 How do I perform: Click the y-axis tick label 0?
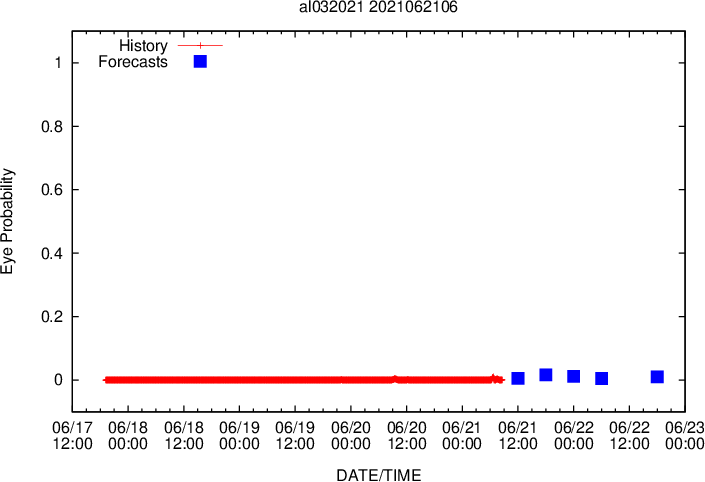[58, 380]
